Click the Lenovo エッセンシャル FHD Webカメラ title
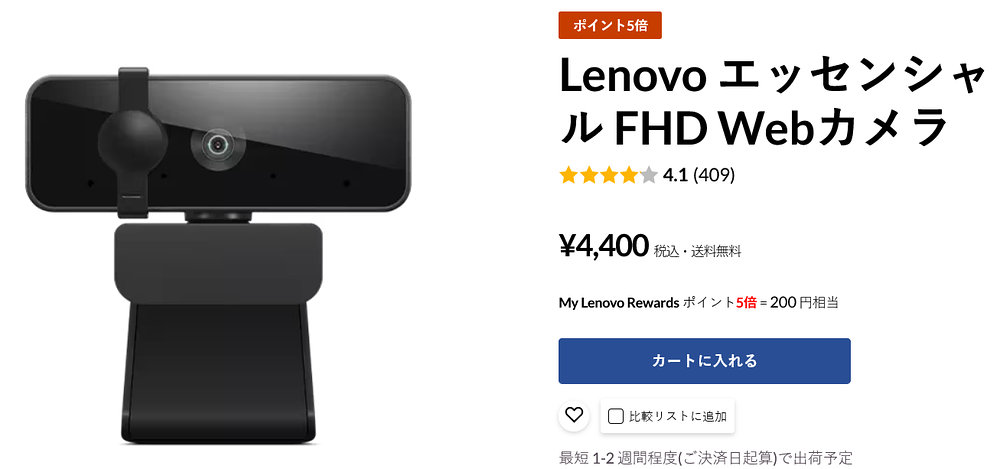 point(772,103)
